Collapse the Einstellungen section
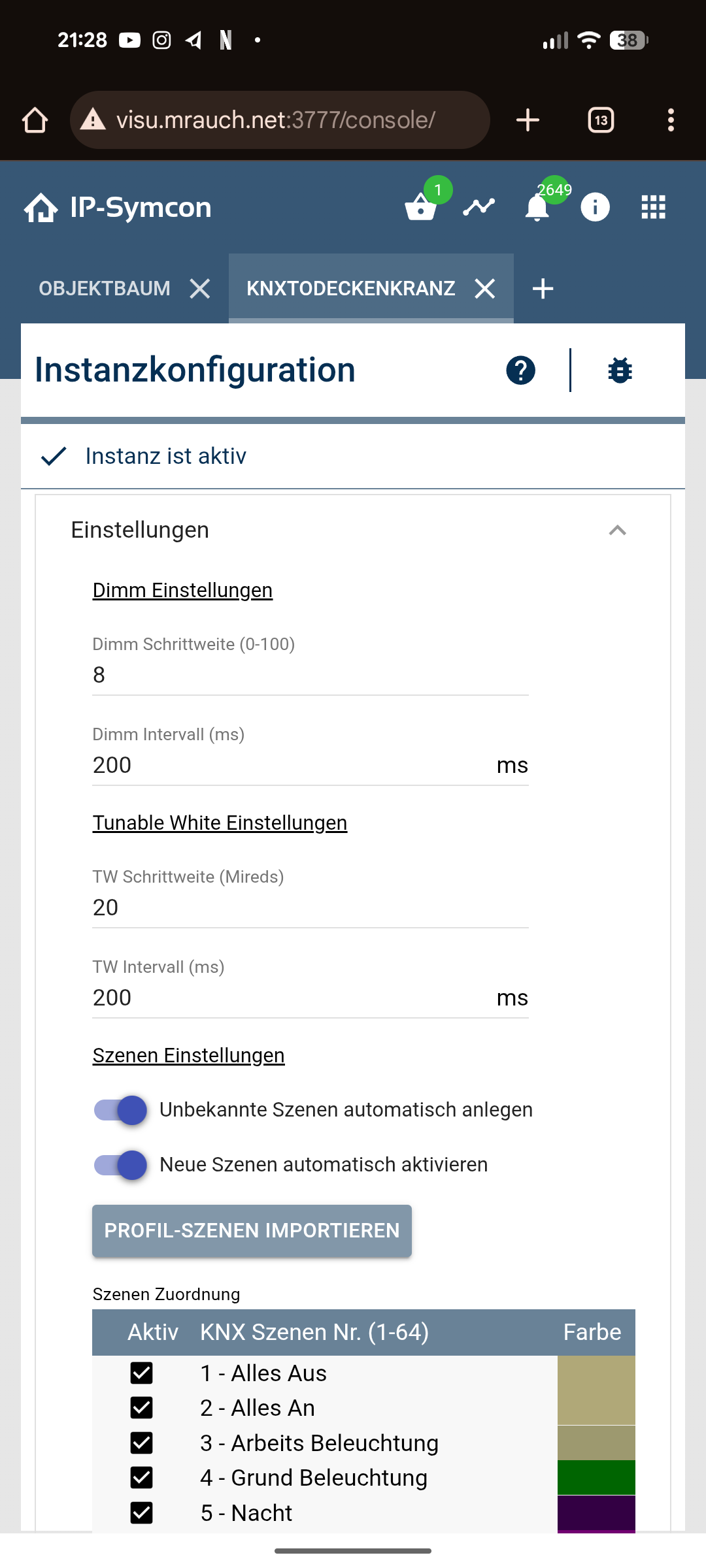The width and height of the screenshot is (706, 1568). 617,530
